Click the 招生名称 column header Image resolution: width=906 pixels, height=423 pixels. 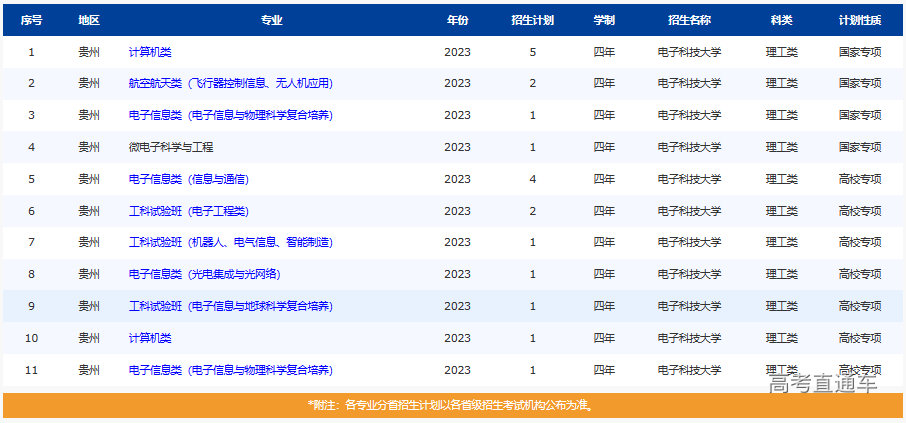[x=689, y=20]
